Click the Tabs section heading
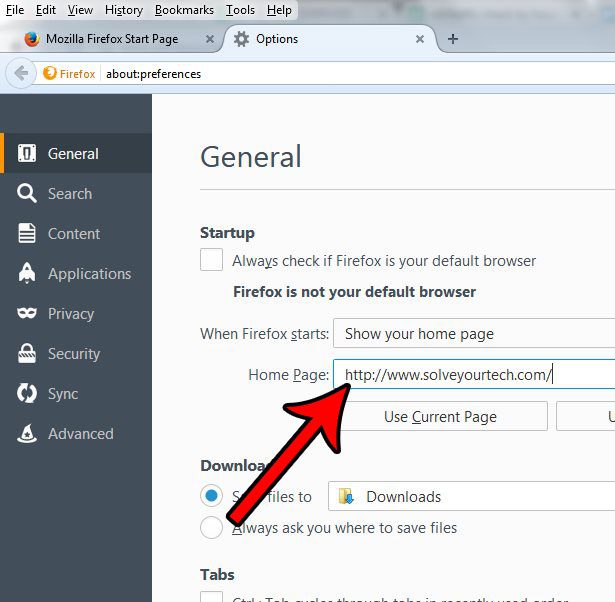615x602 pixels. 217,574
